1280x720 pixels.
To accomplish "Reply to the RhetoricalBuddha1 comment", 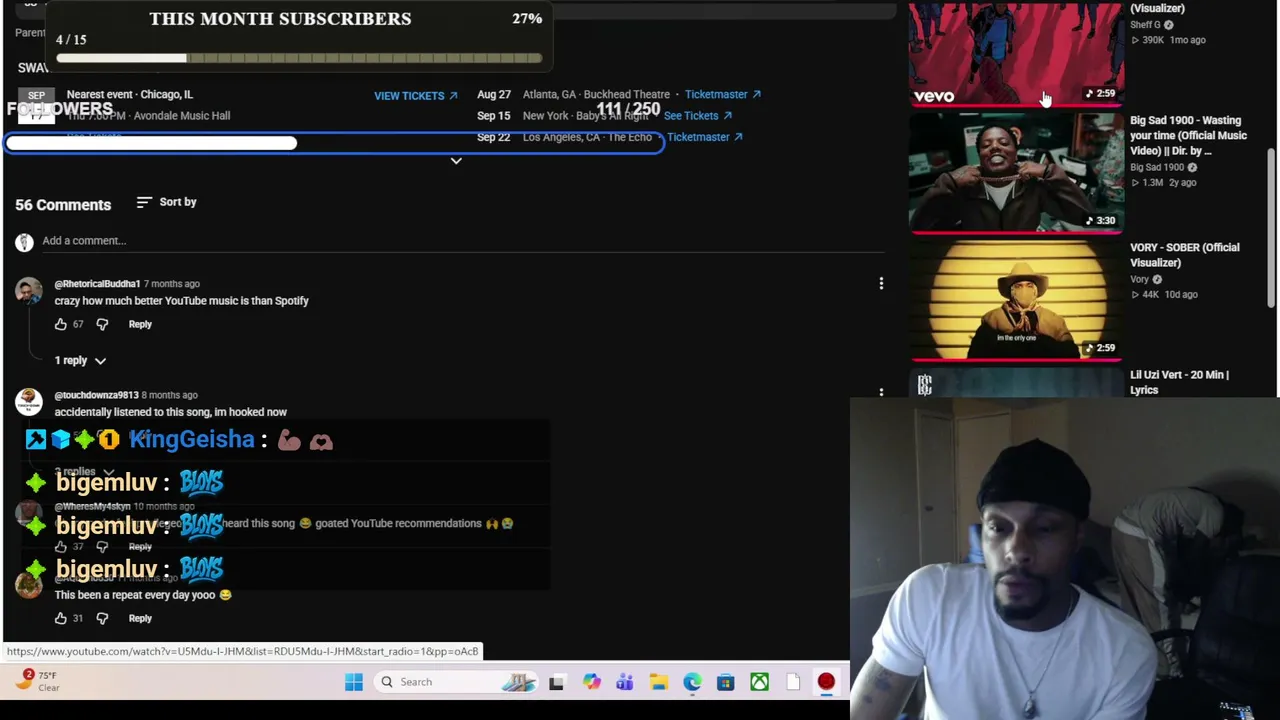I will pos(140,324).
